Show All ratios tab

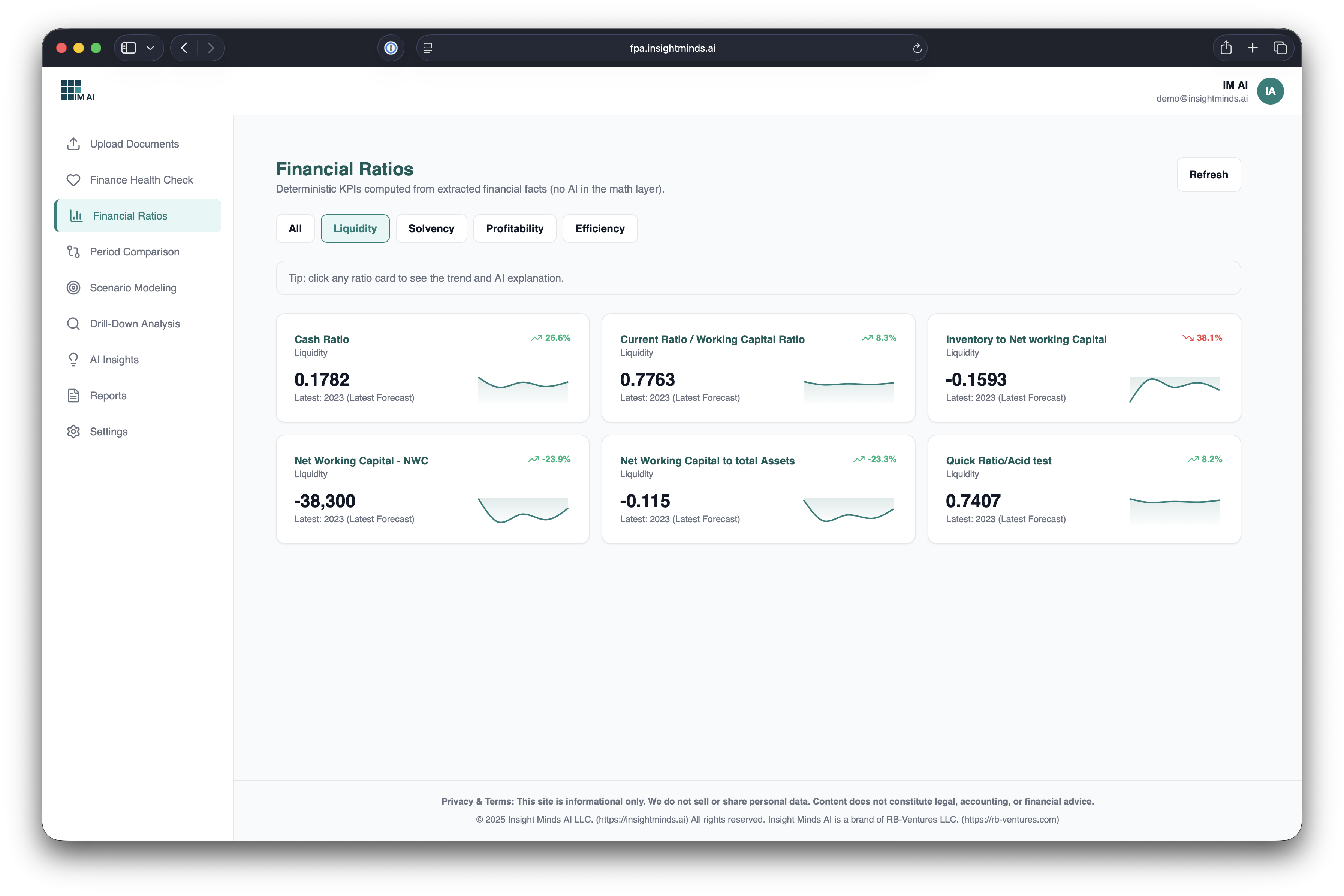pyautogui.click(x=295, y=228)
